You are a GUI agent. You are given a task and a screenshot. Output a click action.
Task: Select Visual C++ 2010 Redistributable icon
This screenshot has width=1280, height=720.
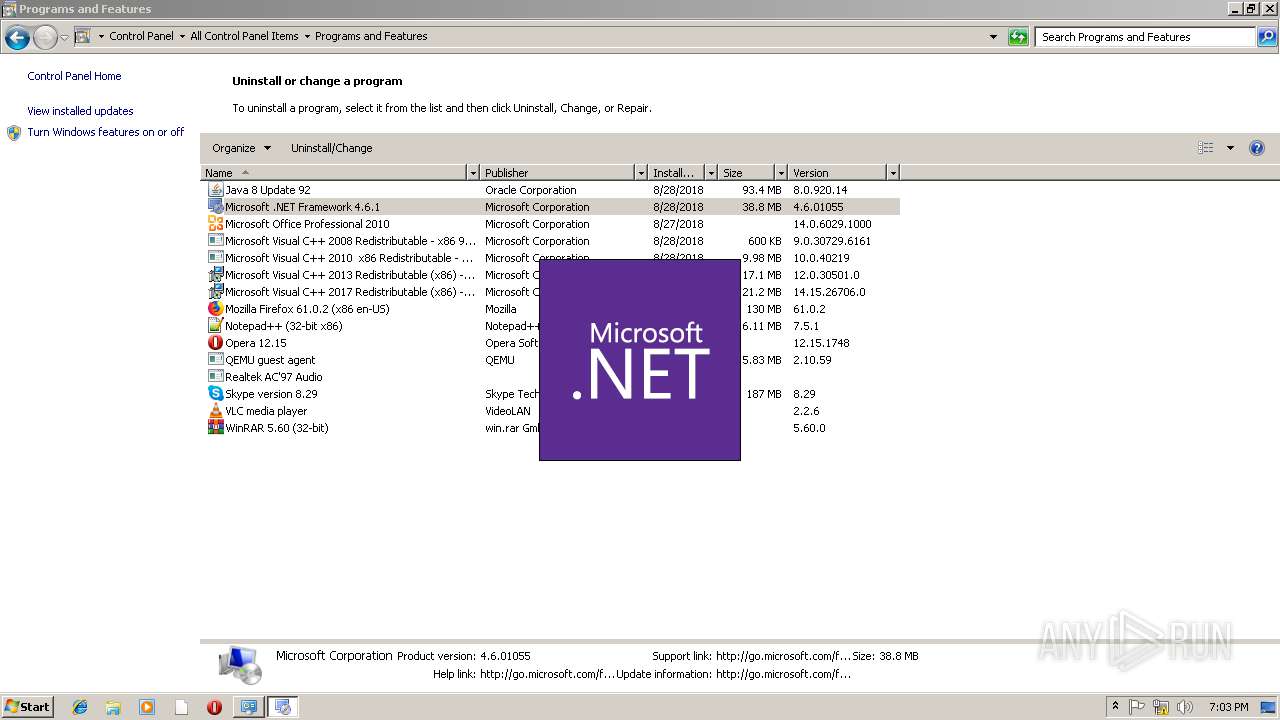tap(215, 258)
